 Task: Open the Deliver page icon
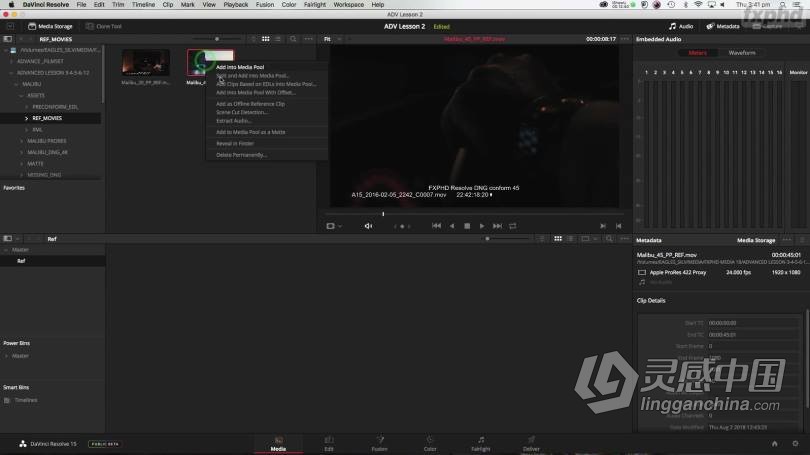[531, 443]
